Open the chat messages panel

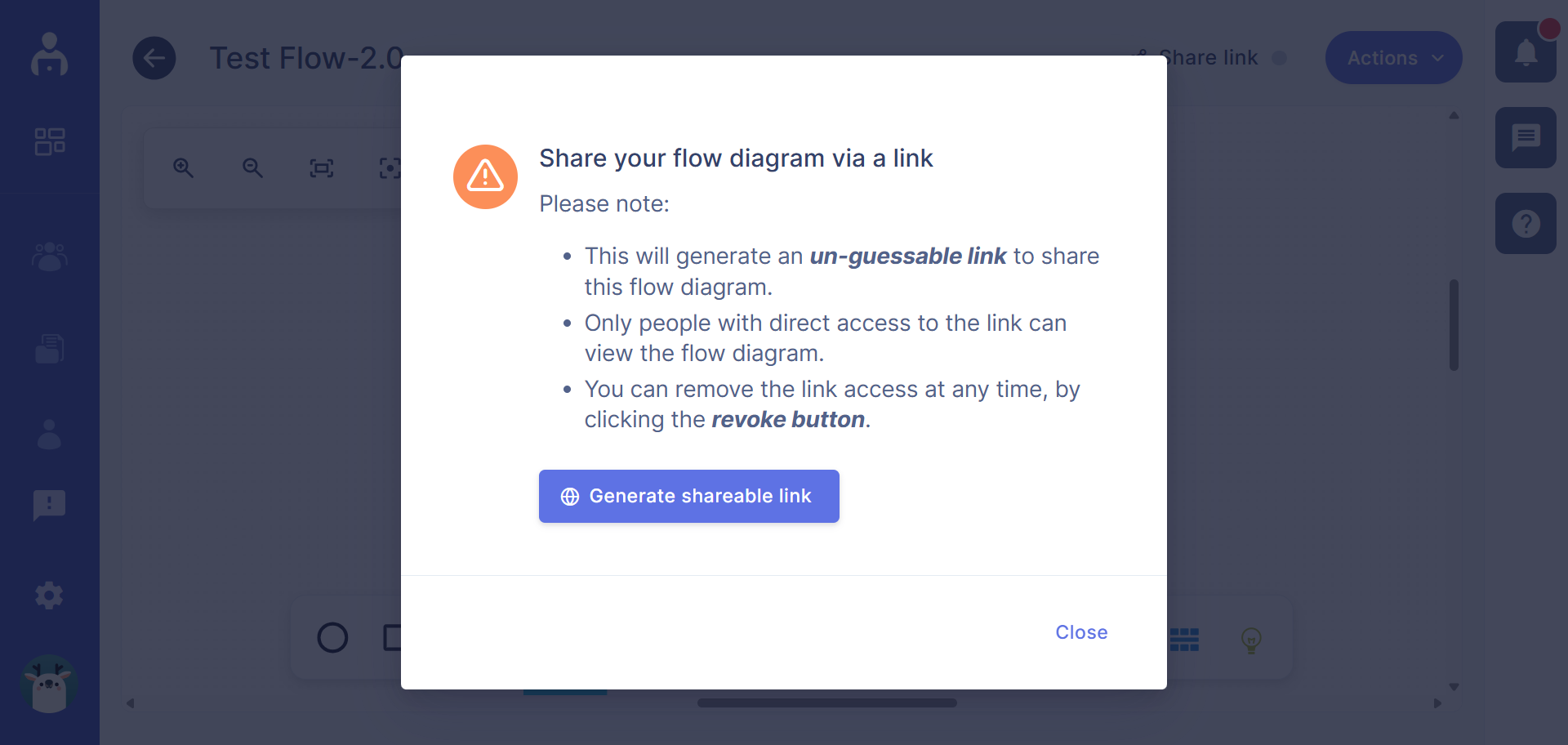pyautogui.click(x=1526, y=137)
